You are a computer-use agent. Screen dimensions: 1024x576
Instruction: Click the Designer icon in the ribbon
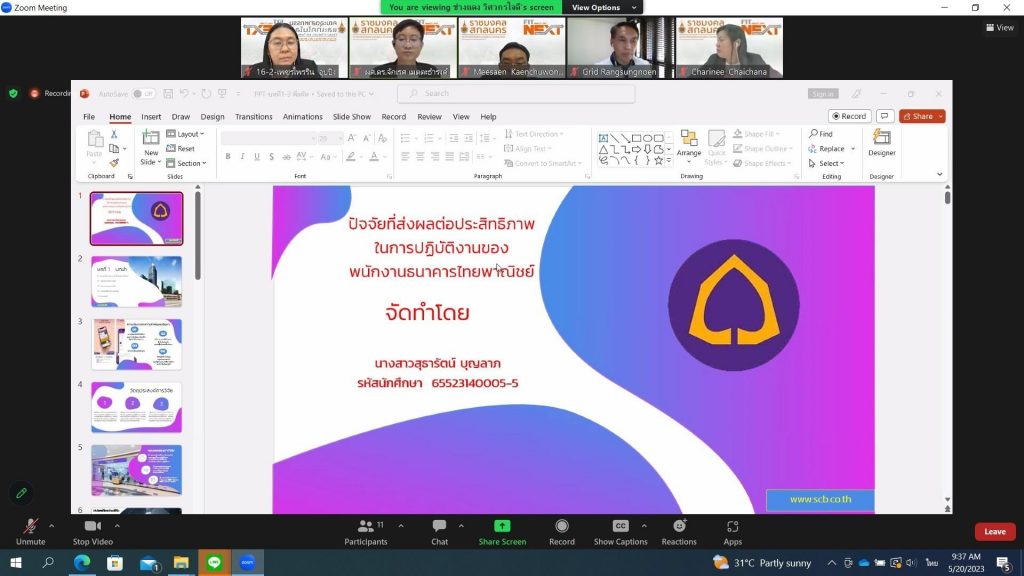click(881, 143)
